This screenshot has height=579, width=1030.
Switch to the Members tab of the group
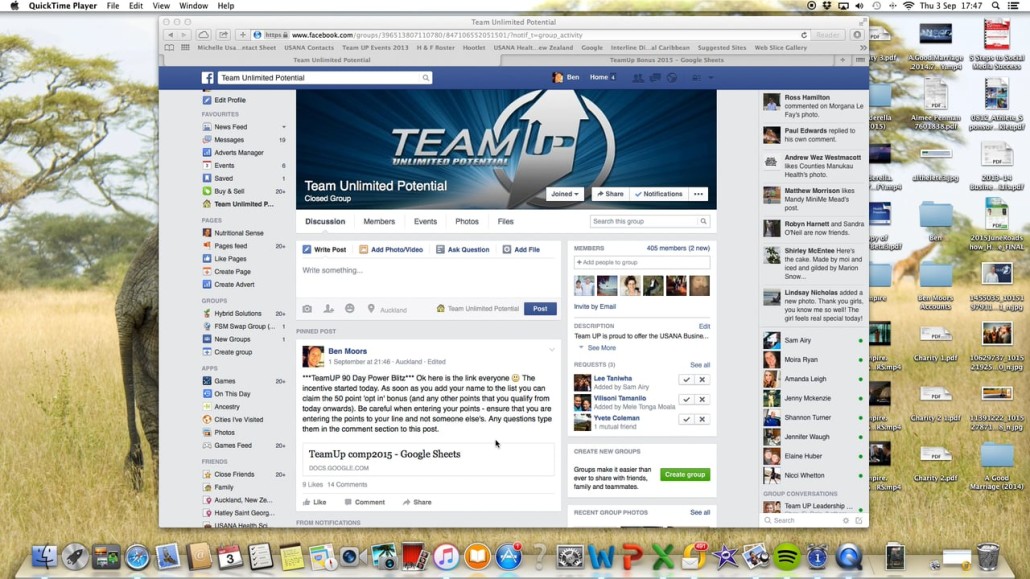tap(379, 221)
